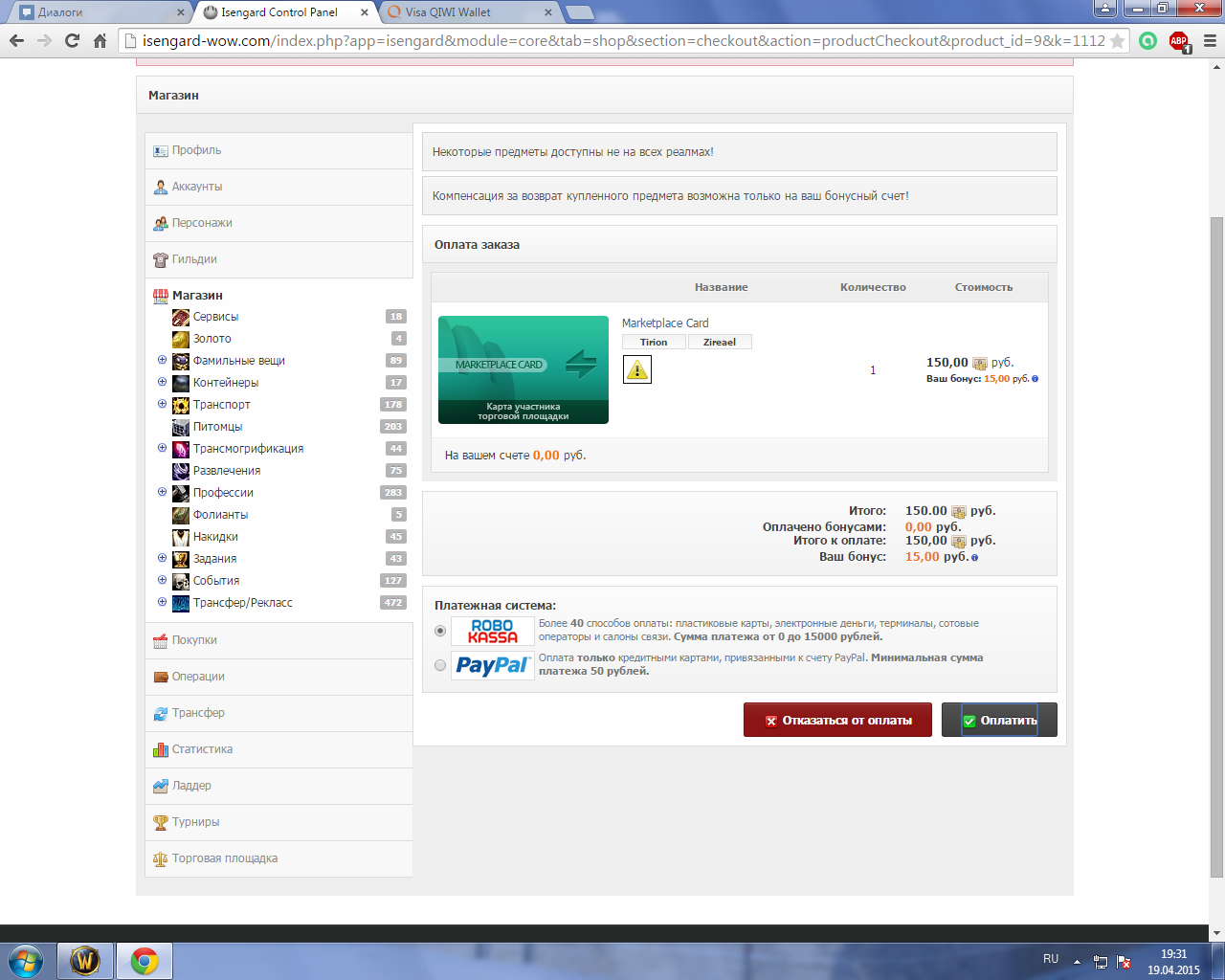Select the Robokassa payment radio button
The image size is (1225, 980).
pyautogui.click(x=440, y=631)
